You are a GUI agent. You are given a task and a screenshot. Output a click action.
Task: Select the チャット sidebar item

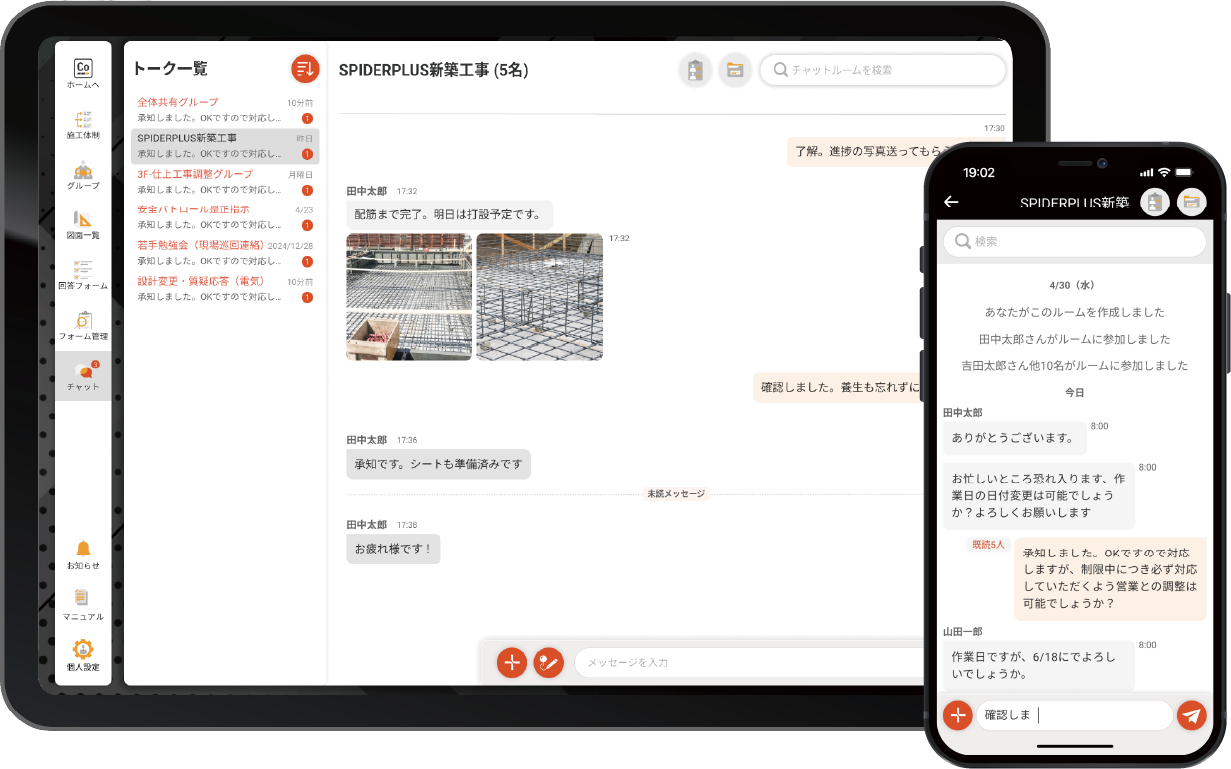pyautogui.click(x=83, y=376)
